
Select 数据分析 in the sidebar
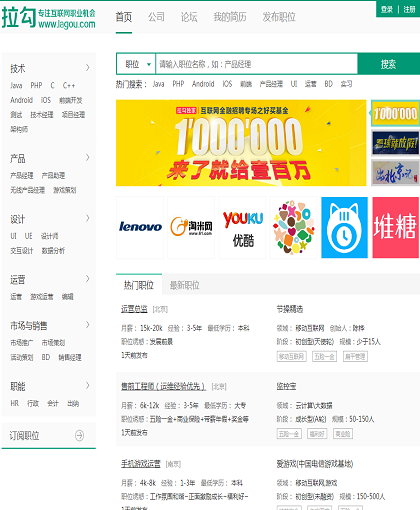click(x=53, y=251)
